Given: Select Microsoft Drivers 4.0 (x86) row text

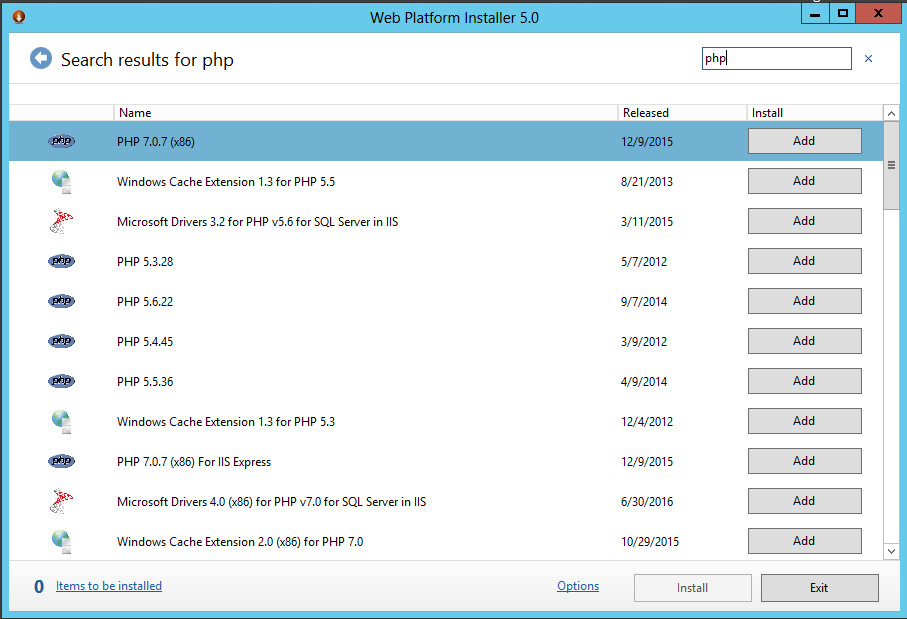Looking at the screenshot, I should [271, 502].
